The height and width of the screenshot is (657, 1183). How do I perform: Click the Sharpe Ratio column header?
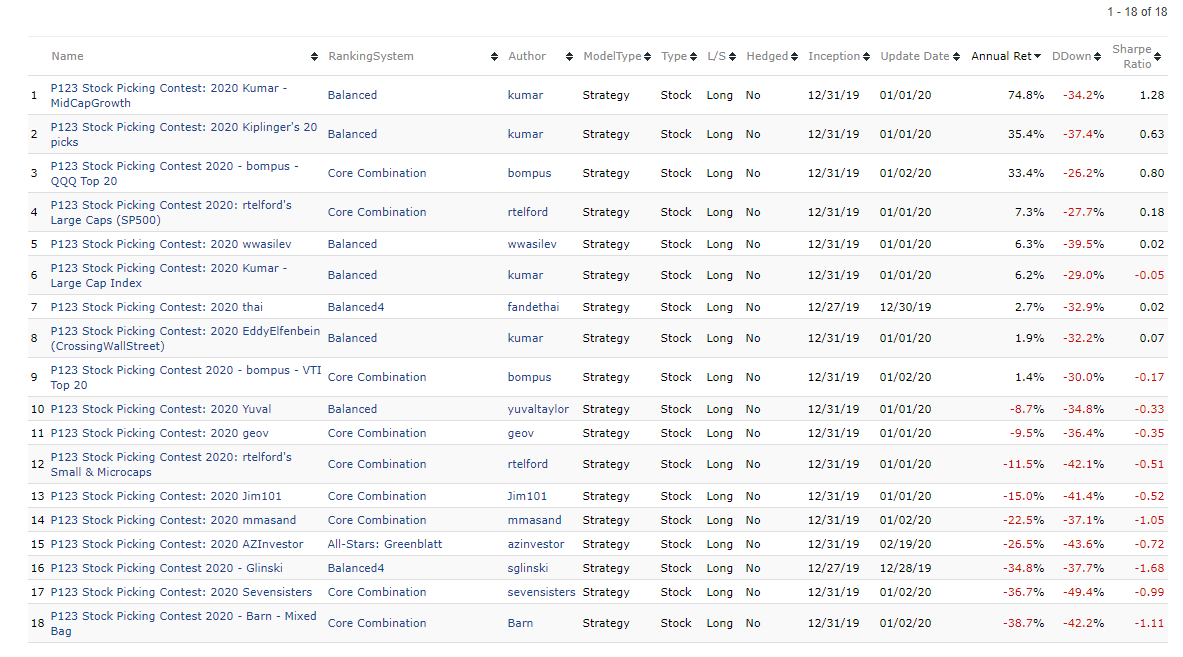(x=1132, y=57)
